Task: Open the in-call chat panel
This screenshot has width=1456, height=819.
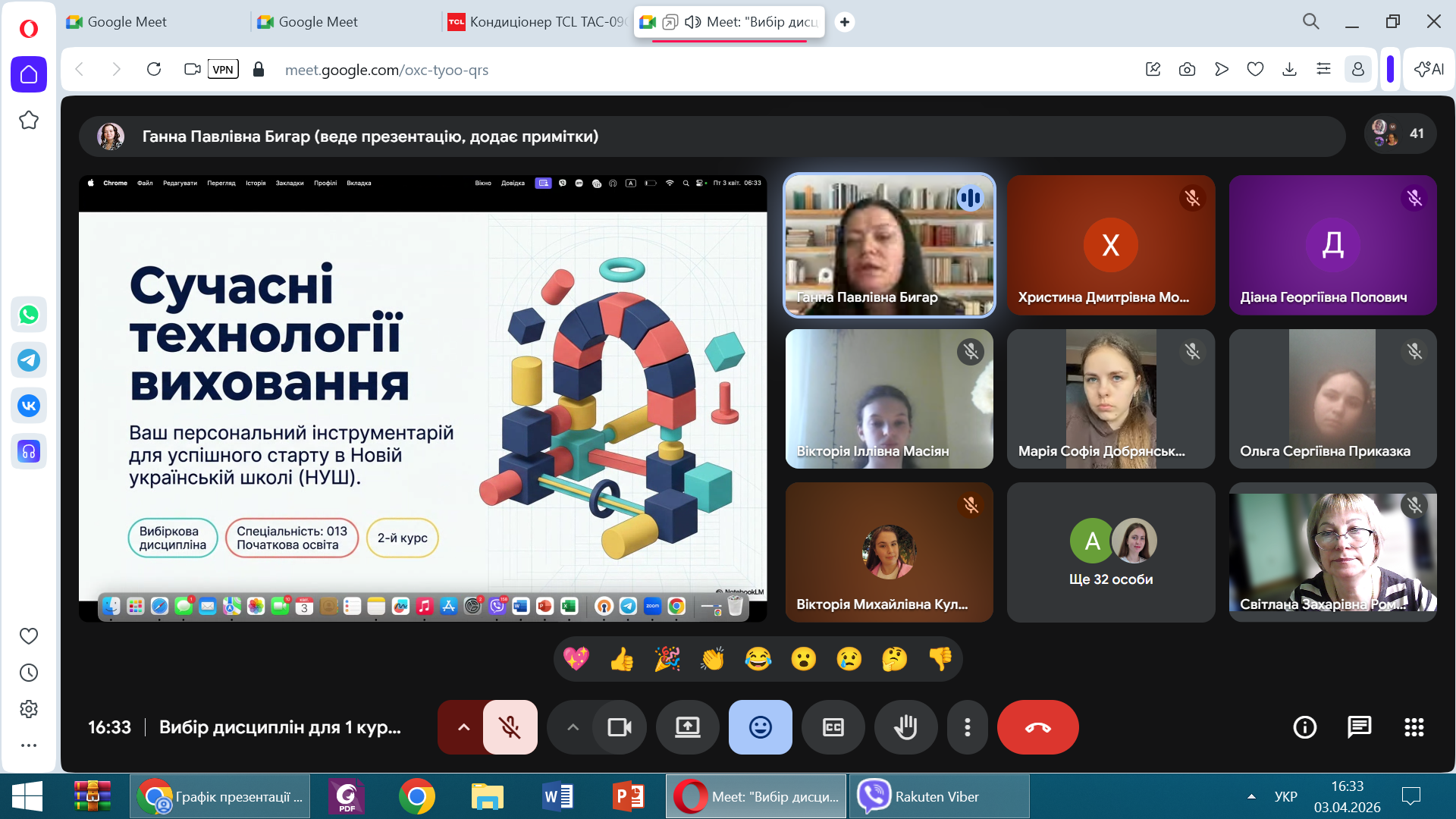Action: (1360, 727)
